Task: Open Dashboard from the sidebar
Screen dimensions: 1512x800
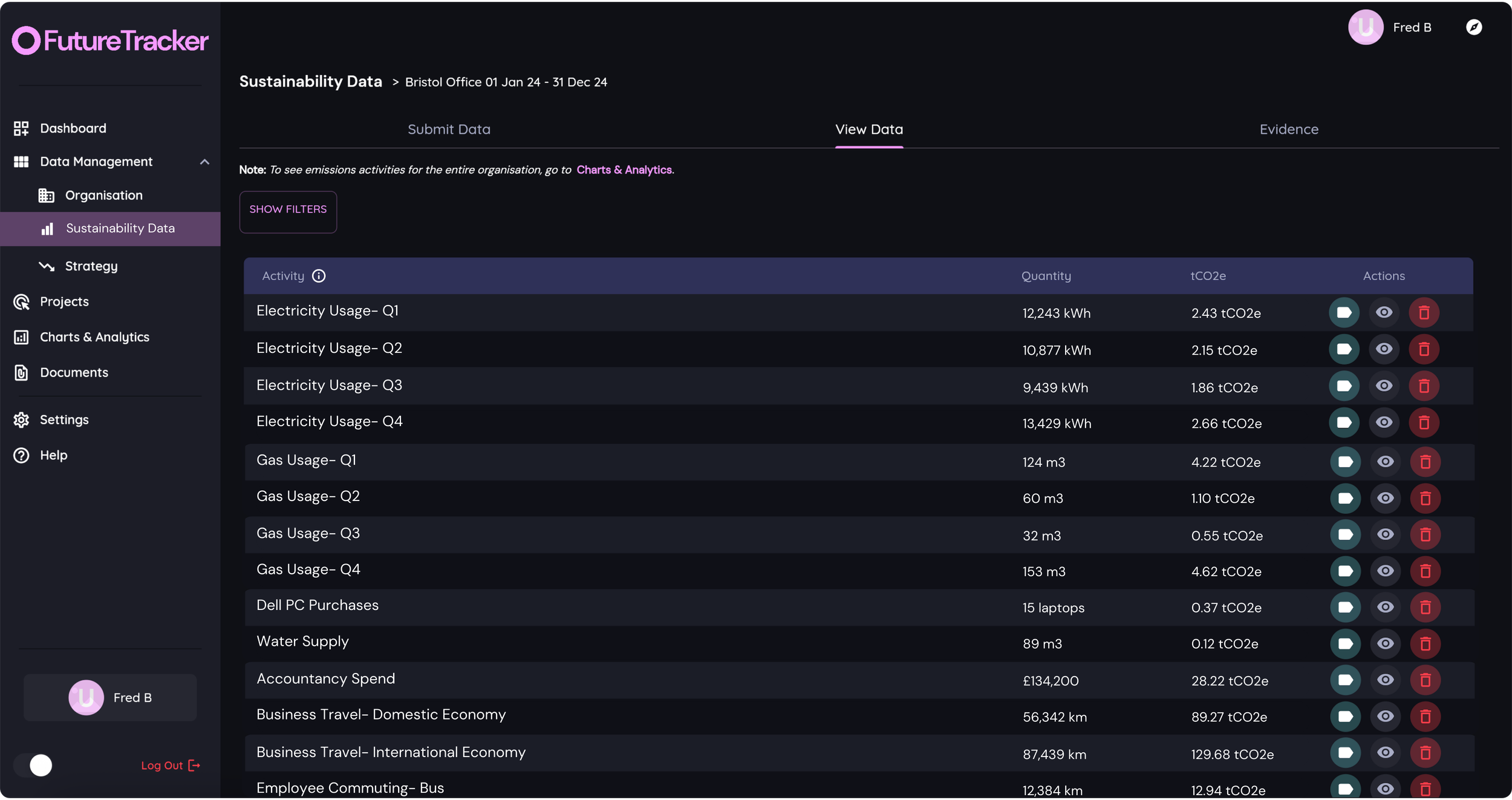Action: pyautogui.click(x=73, y=128)
